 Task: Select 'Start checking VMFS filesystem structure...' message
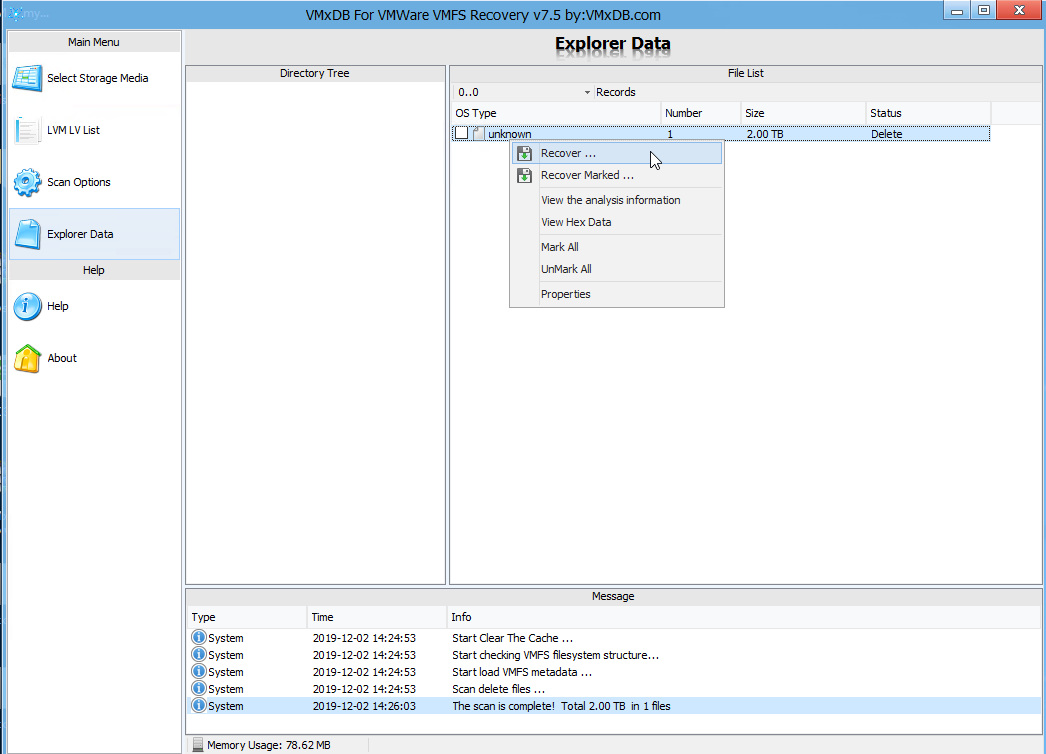click(555, 655)
